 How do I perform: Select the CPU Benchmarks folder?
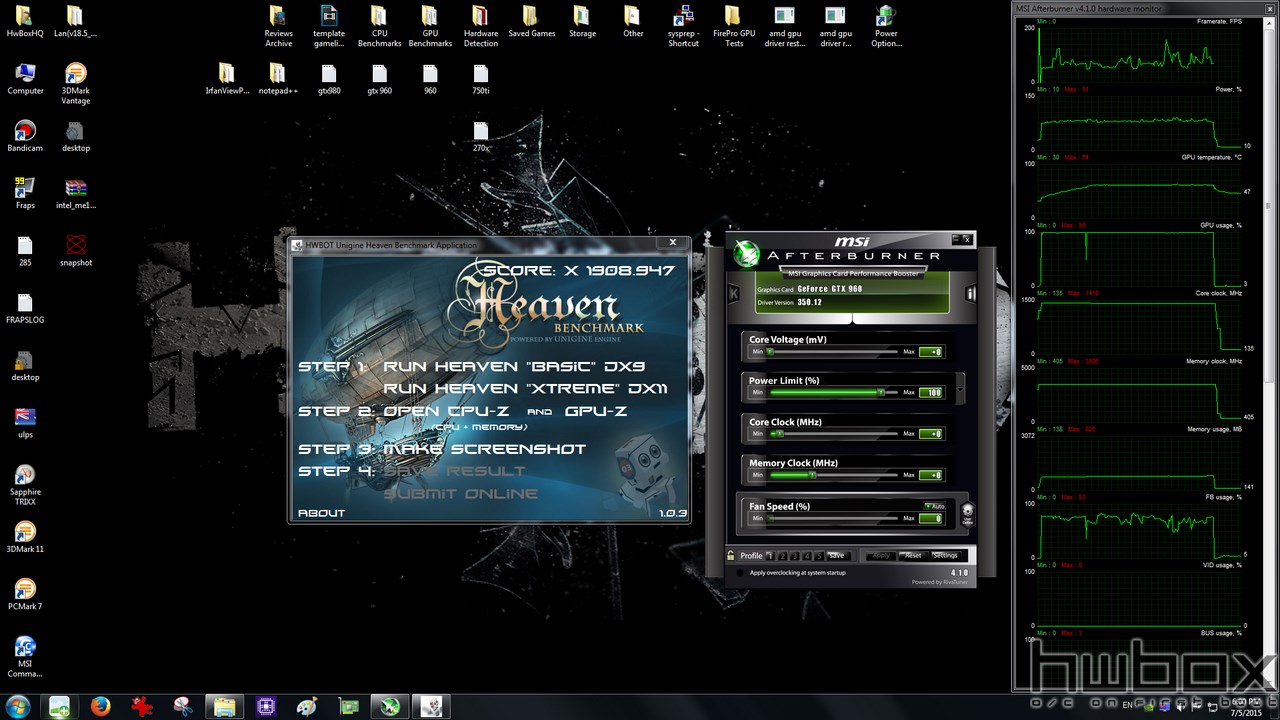[379, 26]
